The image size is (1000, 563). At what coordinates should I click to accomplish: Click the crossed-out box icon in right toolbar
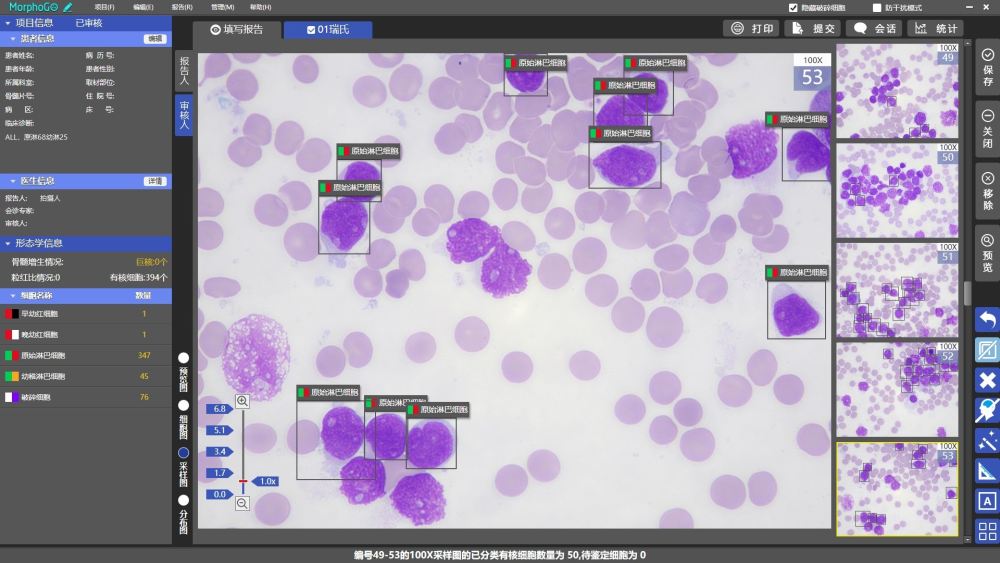987,350
